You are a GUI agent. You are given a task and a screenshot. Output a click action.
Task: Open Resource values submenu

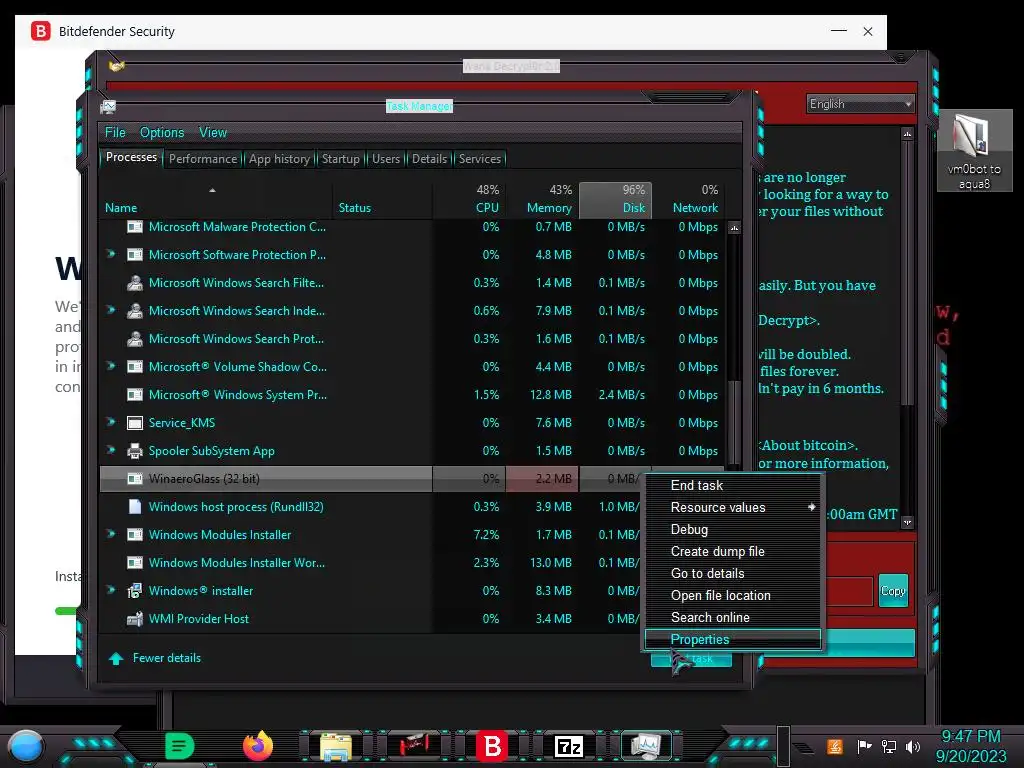pyautogui.click(x=733, y=507)
